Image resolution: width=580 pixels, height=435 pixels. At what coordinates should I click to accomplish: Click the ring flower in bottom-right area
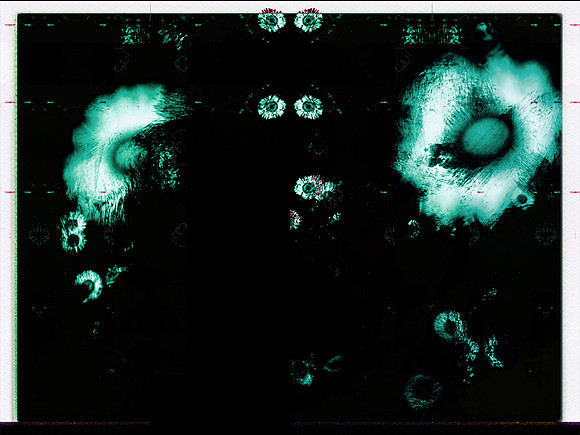click(x=449, y=326)
